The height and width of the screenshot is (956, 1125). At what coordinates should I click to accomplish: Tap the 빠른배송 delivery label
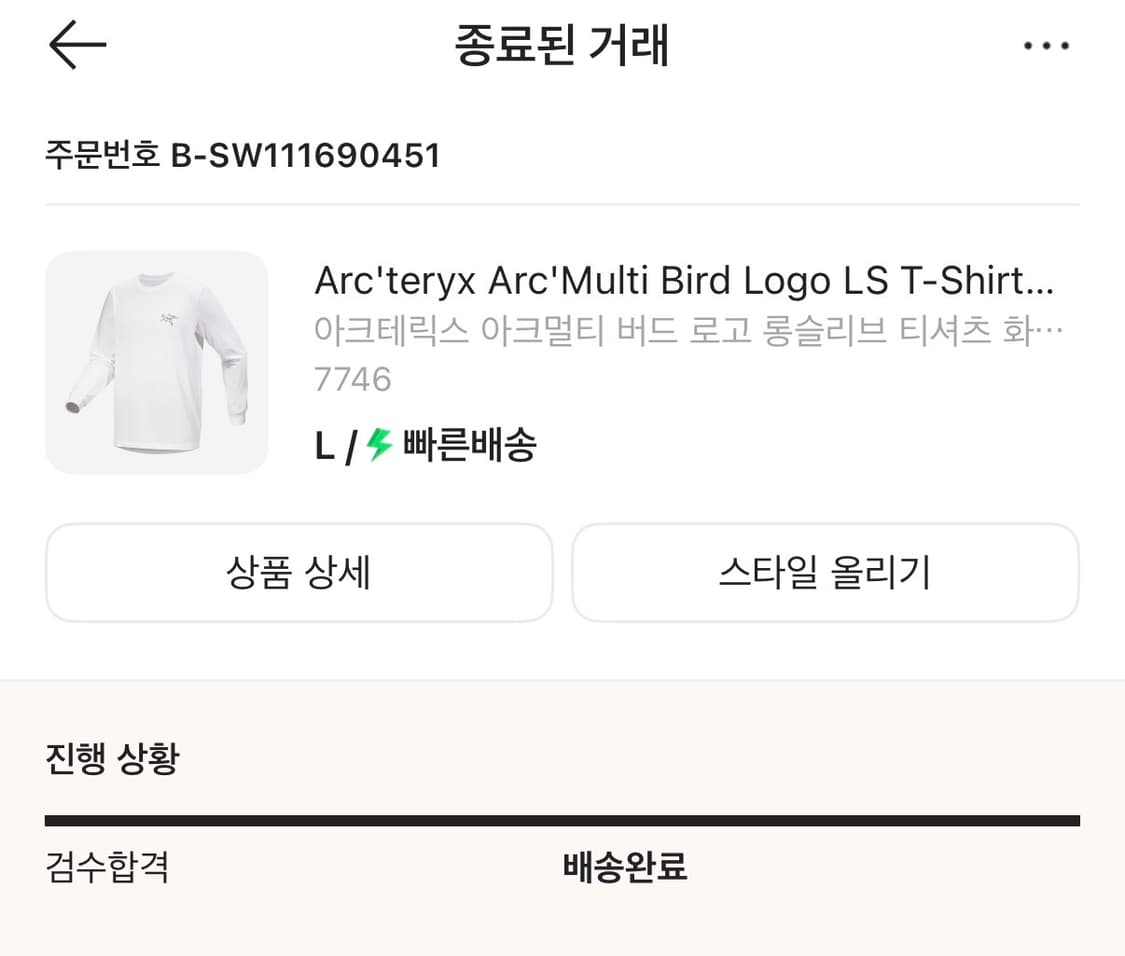pos(469,445)
